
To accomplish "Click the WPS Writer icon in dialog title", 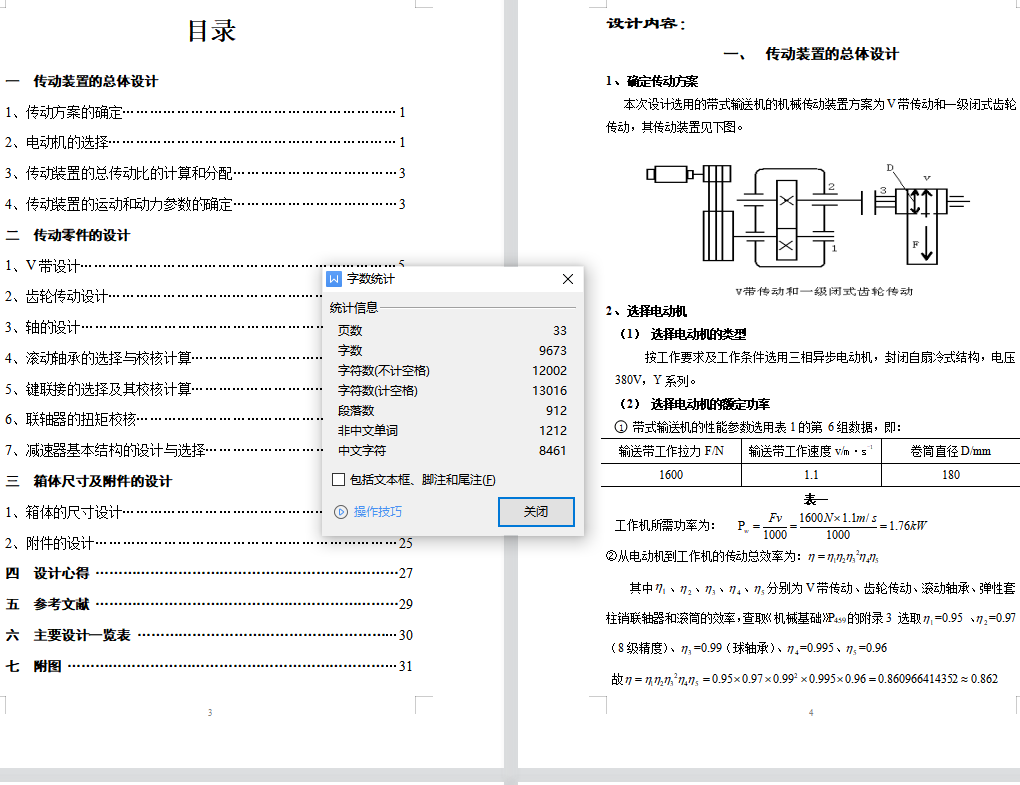I will coord(335,279).
